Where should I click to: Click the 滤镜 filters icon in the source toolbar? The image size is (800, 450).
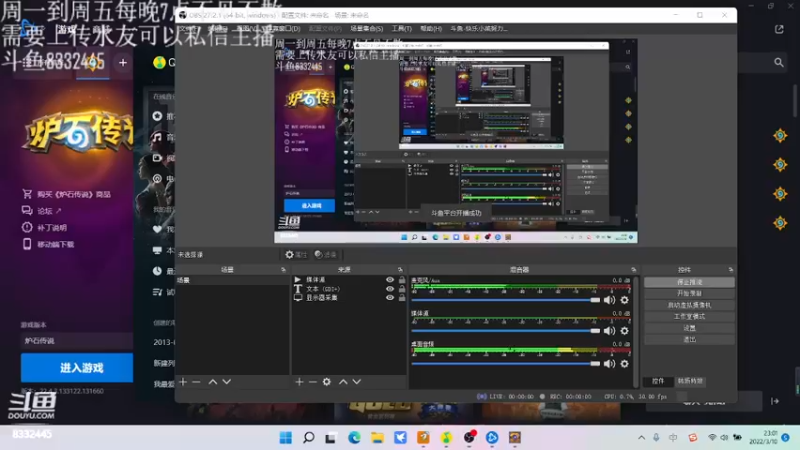point(326,255)
